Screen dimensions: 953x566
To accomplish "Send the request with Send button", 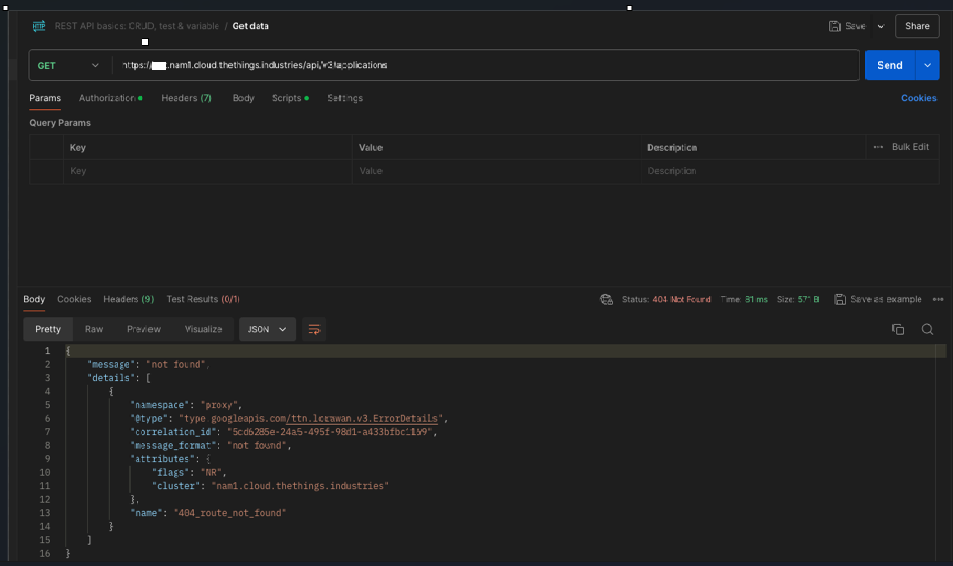I will pos(890,65).
